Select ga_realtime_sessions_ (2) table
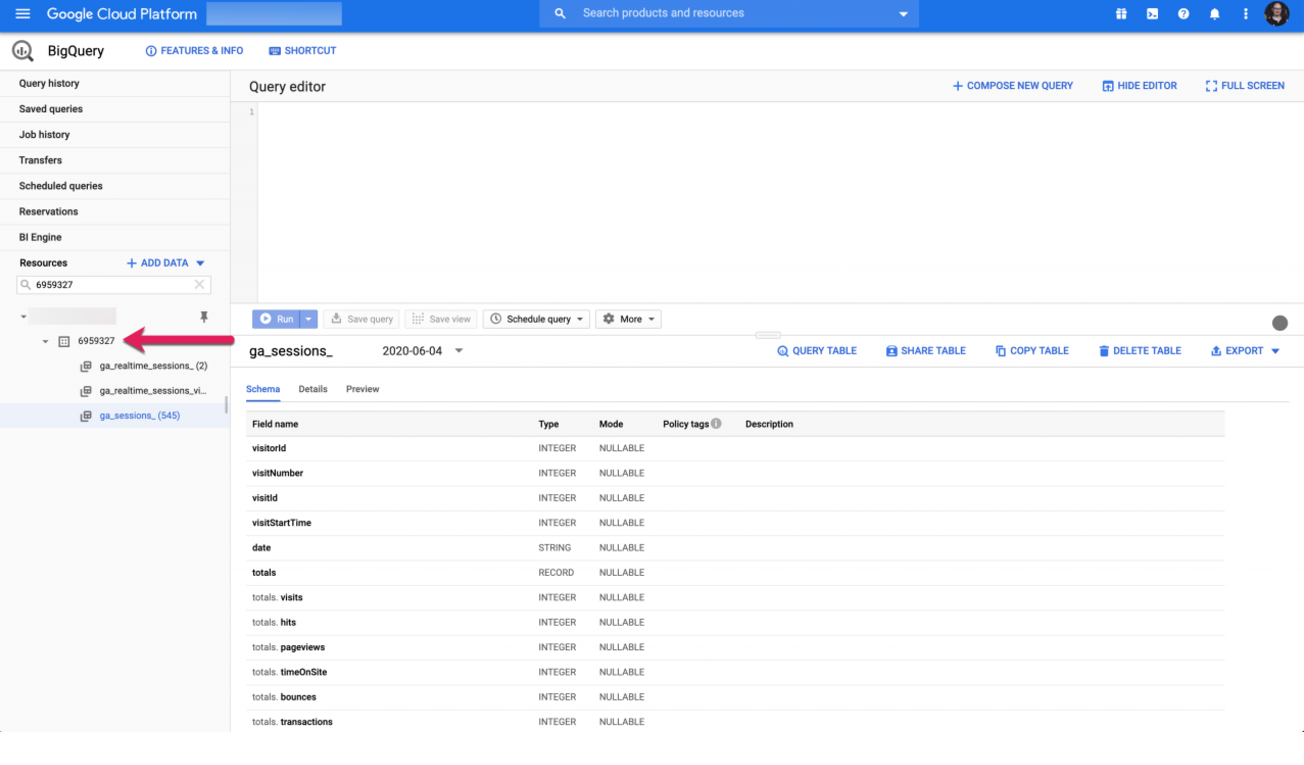Viewport: 1304px width, 765px height. click(x=153, y=366)
